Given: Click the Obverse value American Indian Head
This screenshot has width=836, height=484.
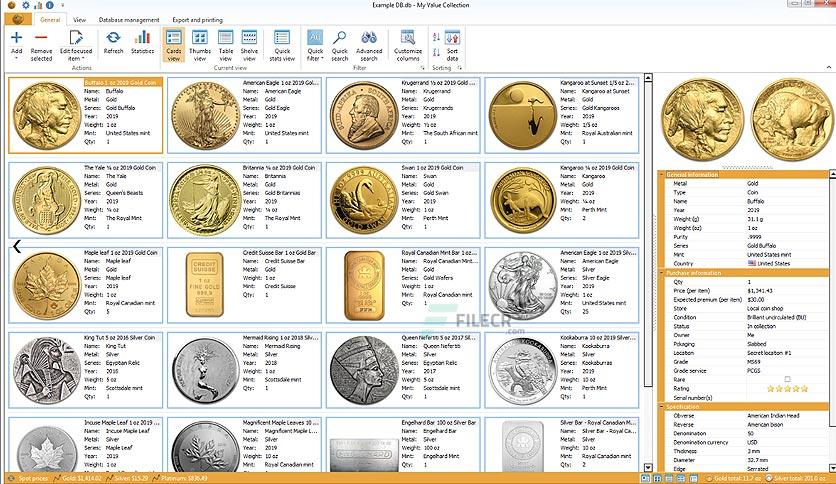Looking at the screenshot, I should [x=773, y=415].
